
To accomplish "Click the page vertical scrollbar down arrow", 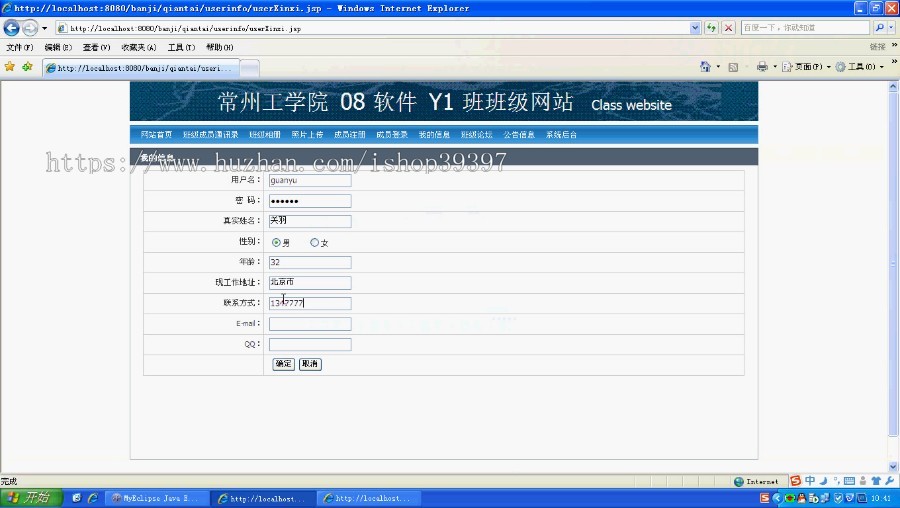I will 893,467.
